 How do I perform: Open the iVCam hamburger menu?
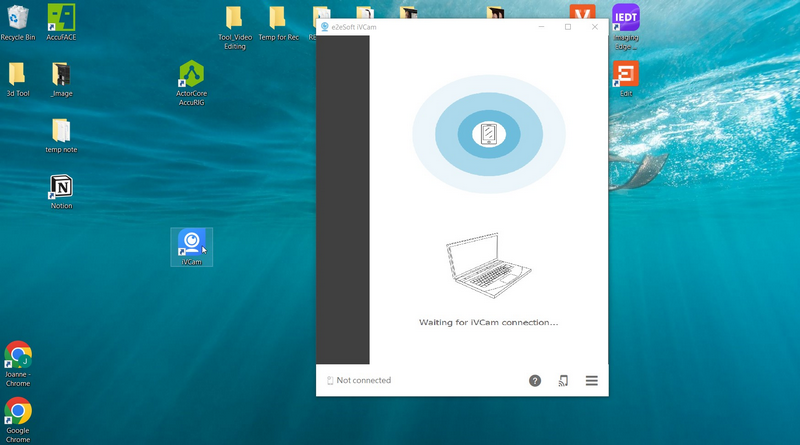(591, 381)
